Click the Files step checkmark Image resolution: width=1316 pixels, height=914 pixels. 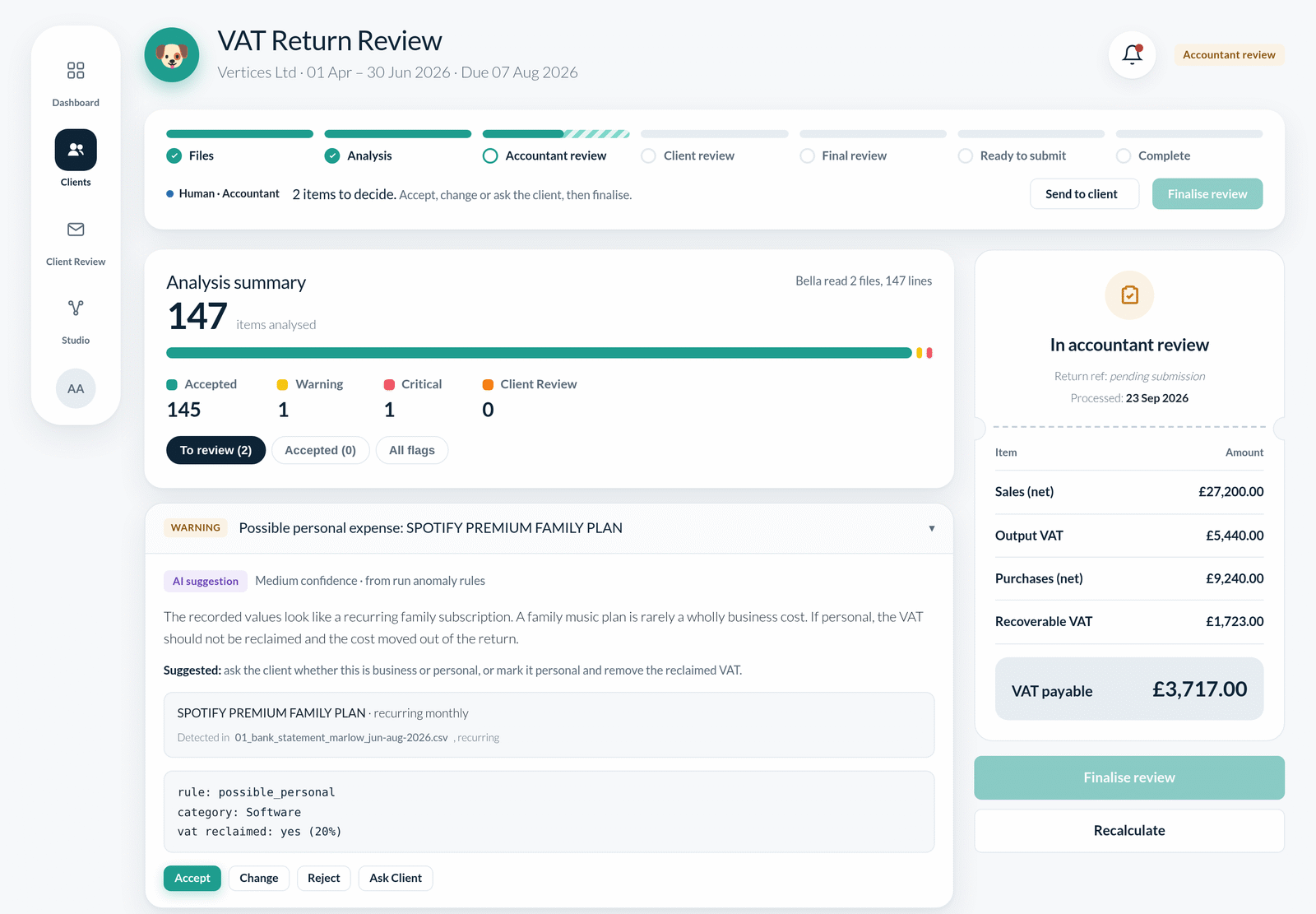tap(174, 155)
